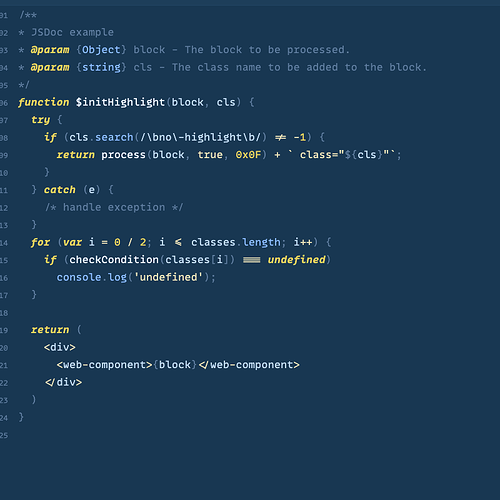Click the hex literal 0x0F

click(248, 155)
